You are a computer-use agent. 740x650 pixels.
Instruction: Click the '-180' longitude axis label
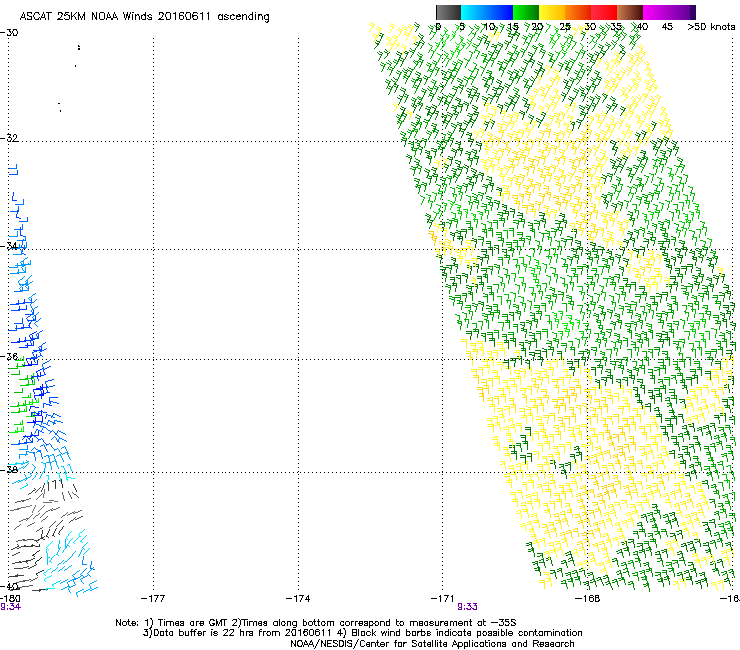[x=10, y=599]
